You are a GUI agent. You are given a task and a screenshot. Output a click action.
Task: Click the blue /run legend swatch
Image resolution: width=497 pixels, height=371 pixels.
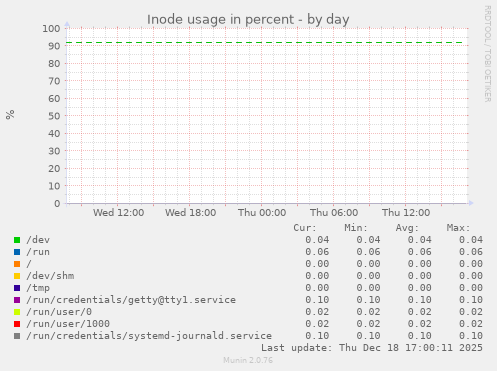[17, 252]
